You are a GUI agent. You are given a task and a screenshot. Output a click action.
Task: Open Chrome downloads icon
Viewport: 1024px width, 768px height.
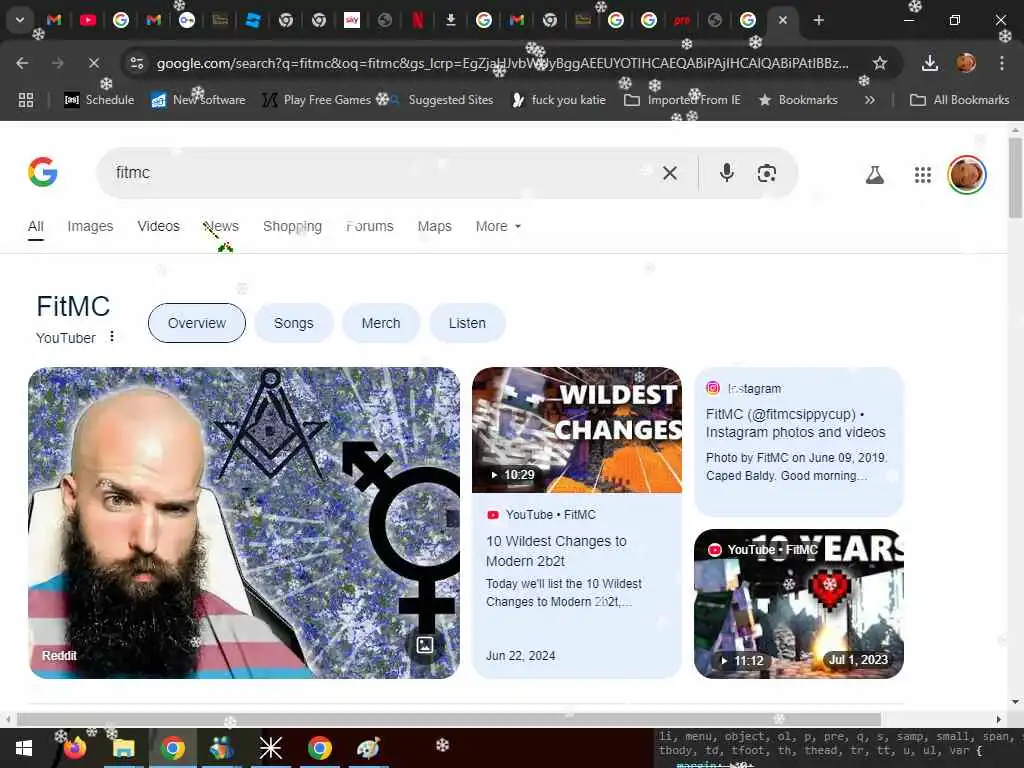click(x=930, y=63)
